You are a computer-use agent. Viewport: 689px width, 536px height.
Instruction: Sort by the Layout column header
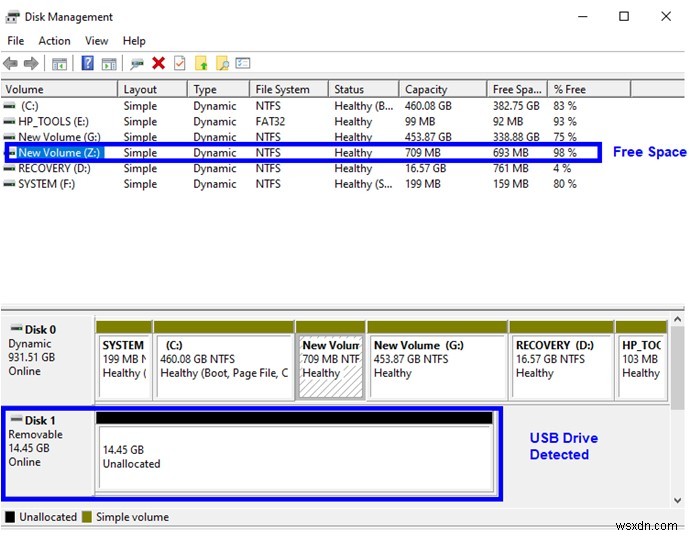152,89
